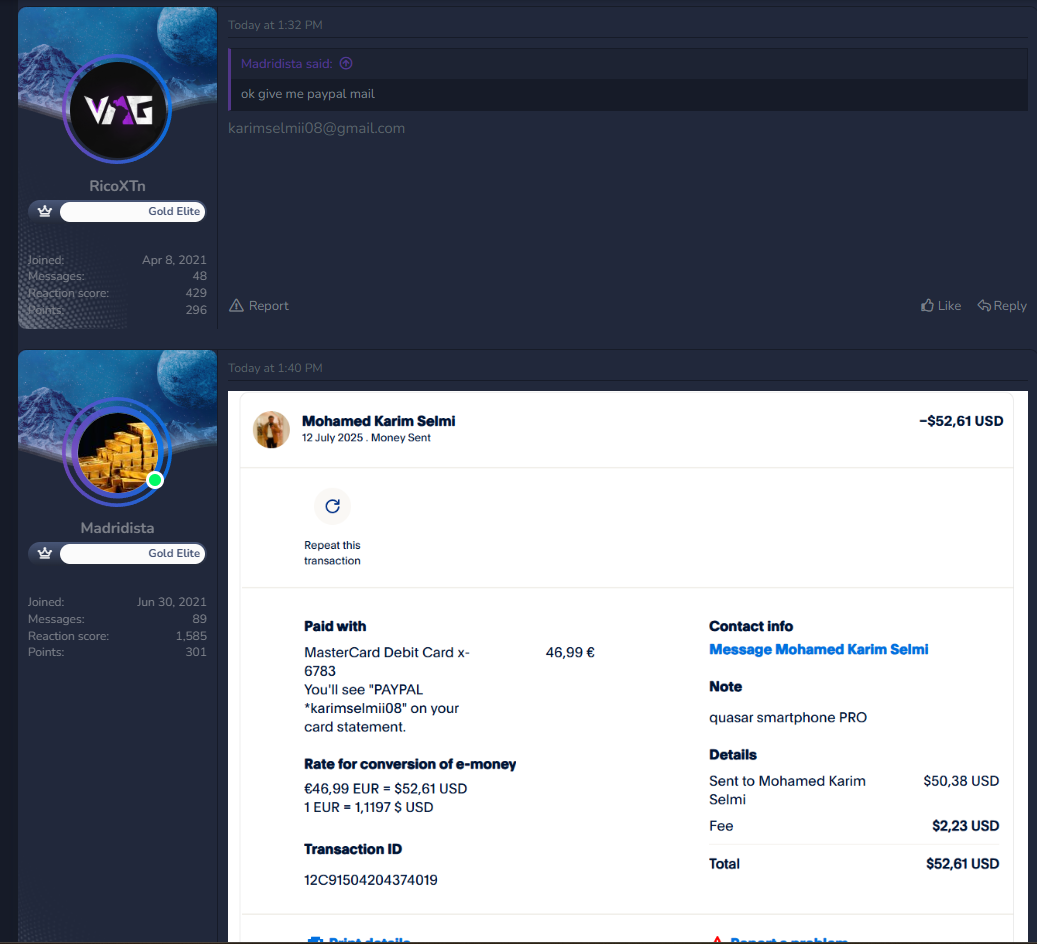Click Madridista's 'Jun 30, 2021' join date
1037x944 pixels.
pos(171,602)
